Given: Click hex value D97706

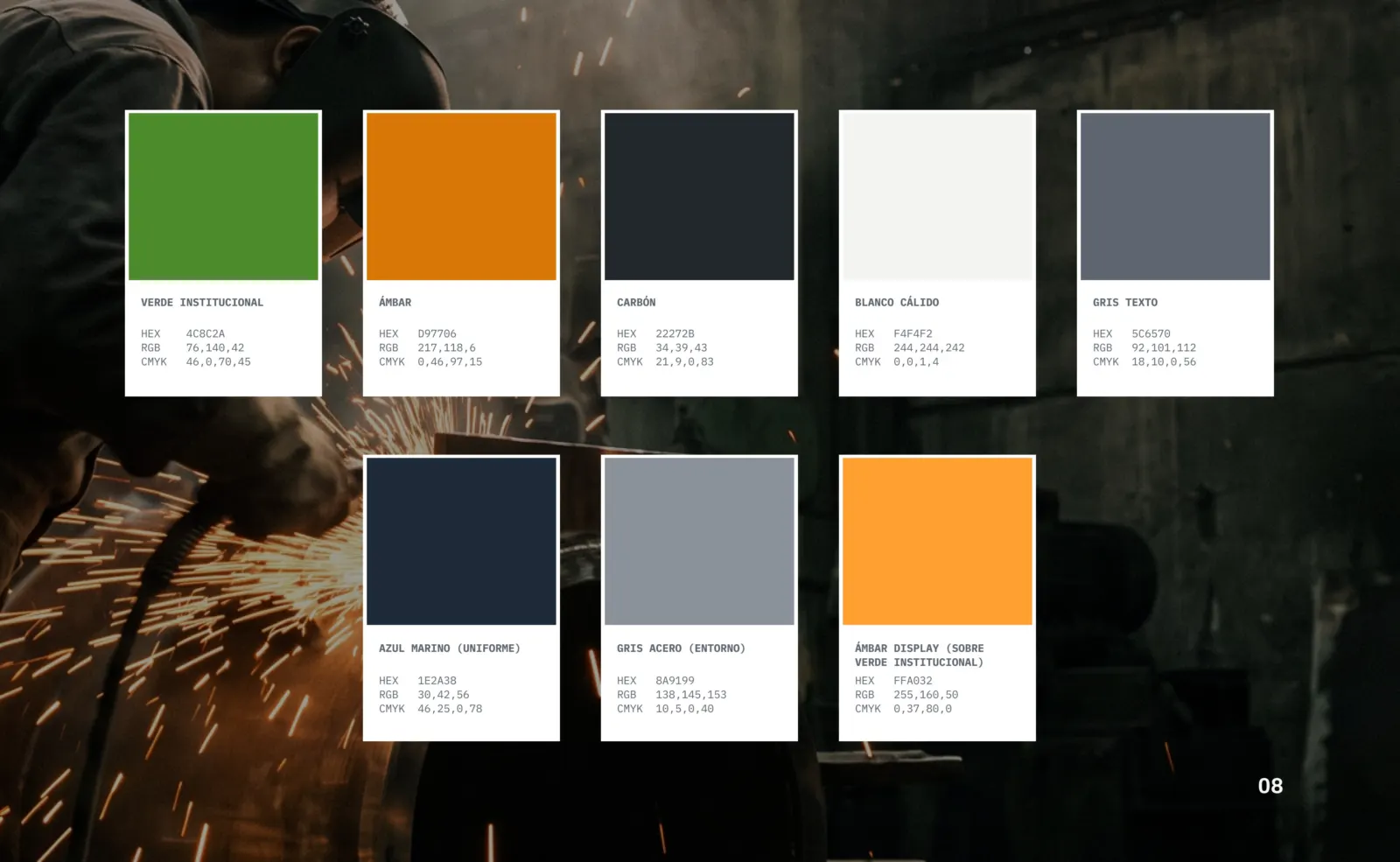Looking at the screenshot, I should tap(437, 333).
